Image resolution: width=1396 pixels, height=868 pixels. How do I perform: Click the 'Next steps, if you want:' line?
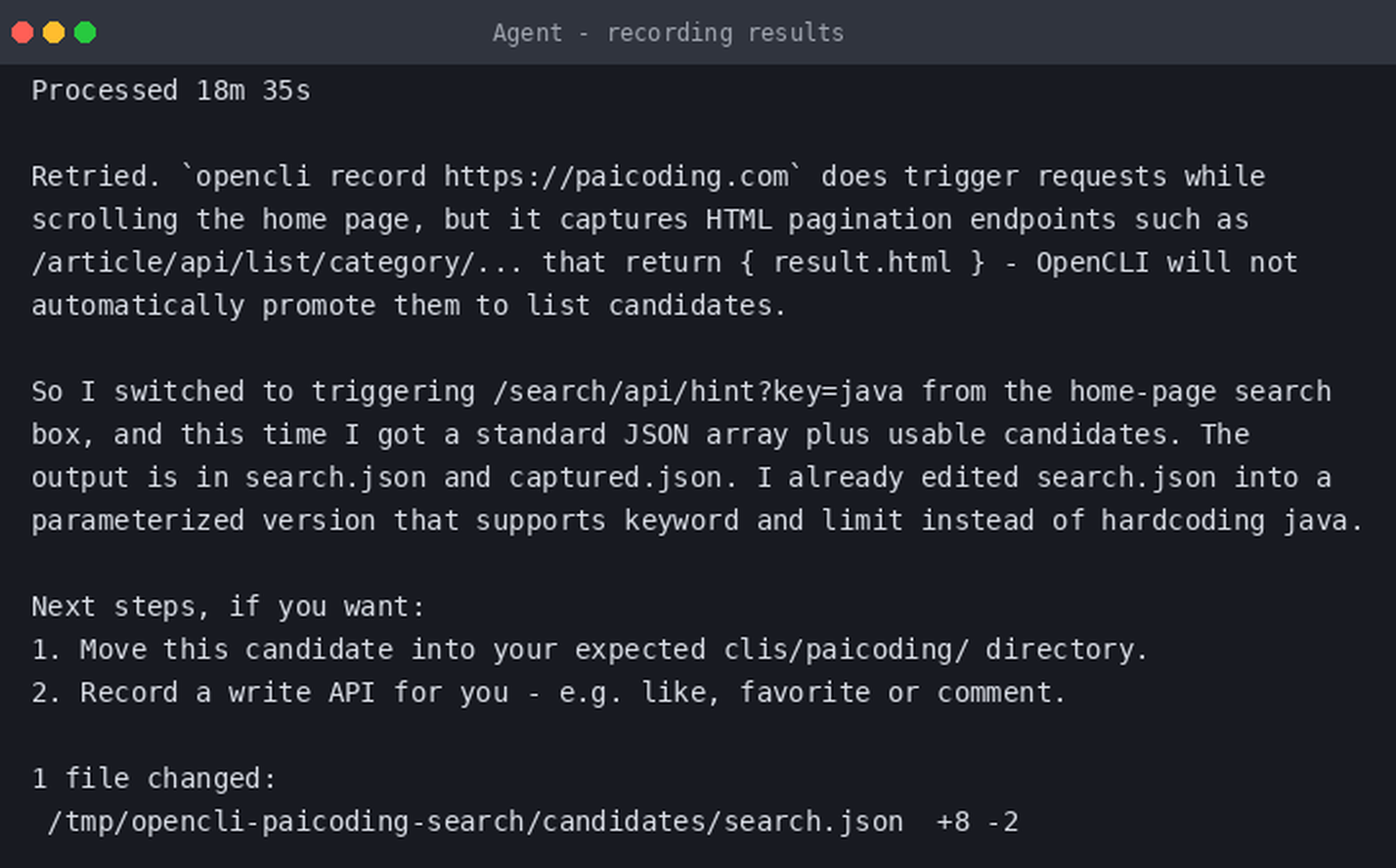coord(229,607)
